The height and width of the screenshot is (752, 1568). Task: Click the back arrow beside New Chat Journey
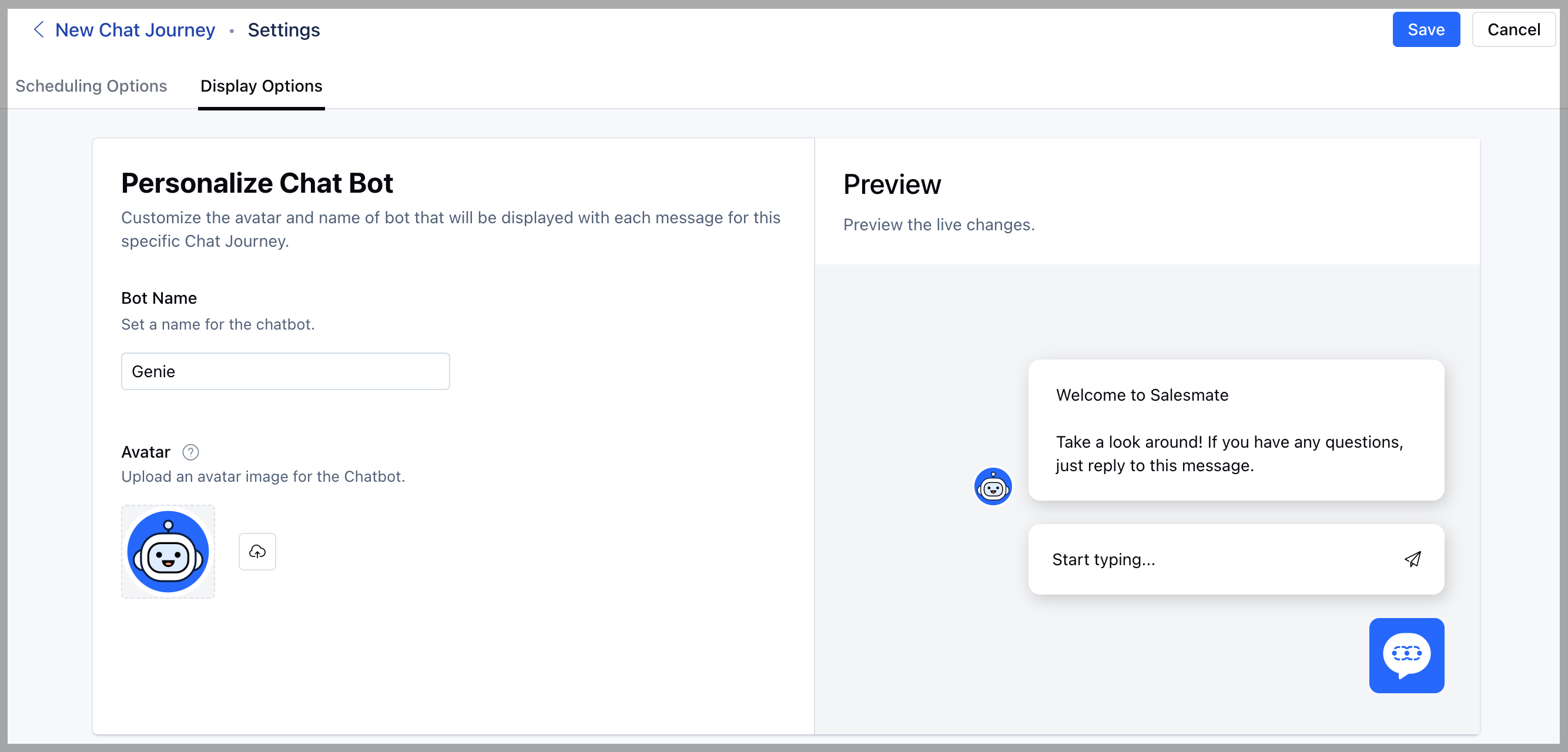pyautogui.click(x=38, y=29)
